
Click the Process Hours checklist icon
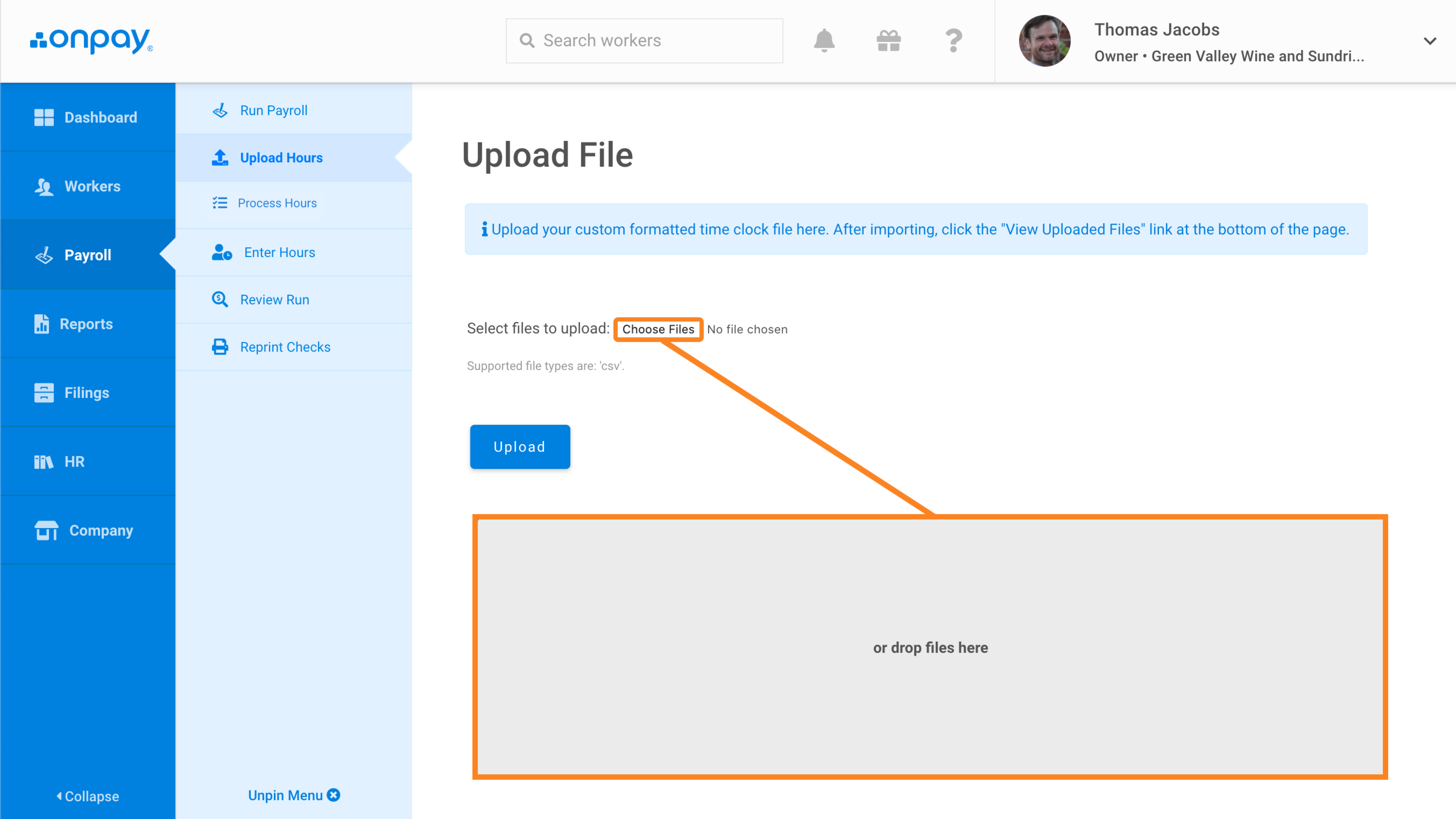point(220,203)
